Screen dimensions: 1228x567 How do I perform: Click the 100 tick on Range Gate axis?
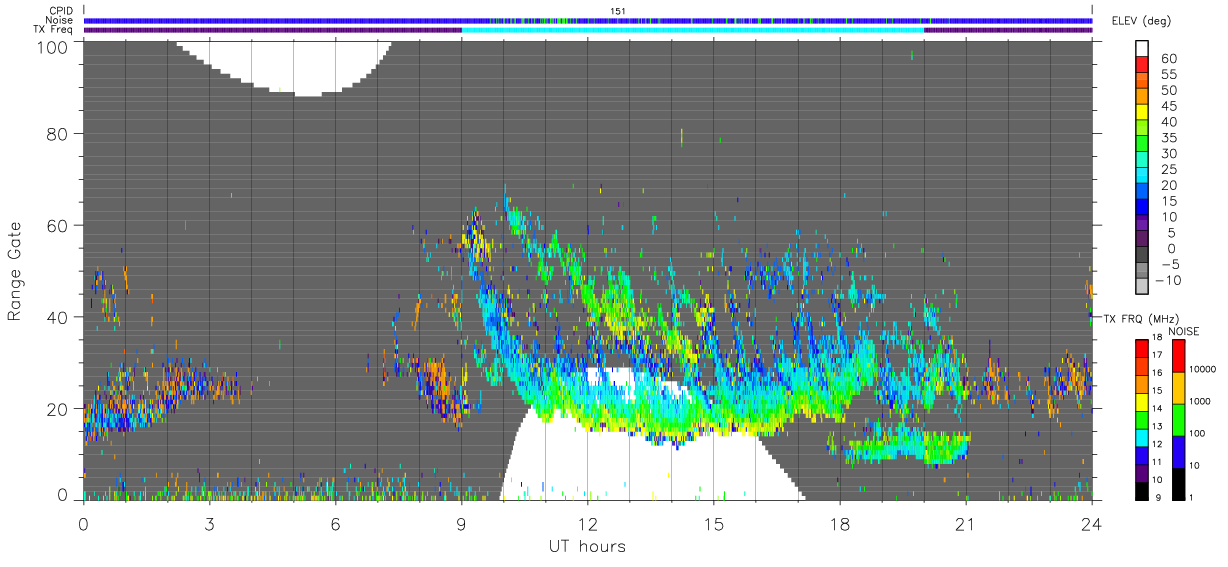(x=53, y=47)
